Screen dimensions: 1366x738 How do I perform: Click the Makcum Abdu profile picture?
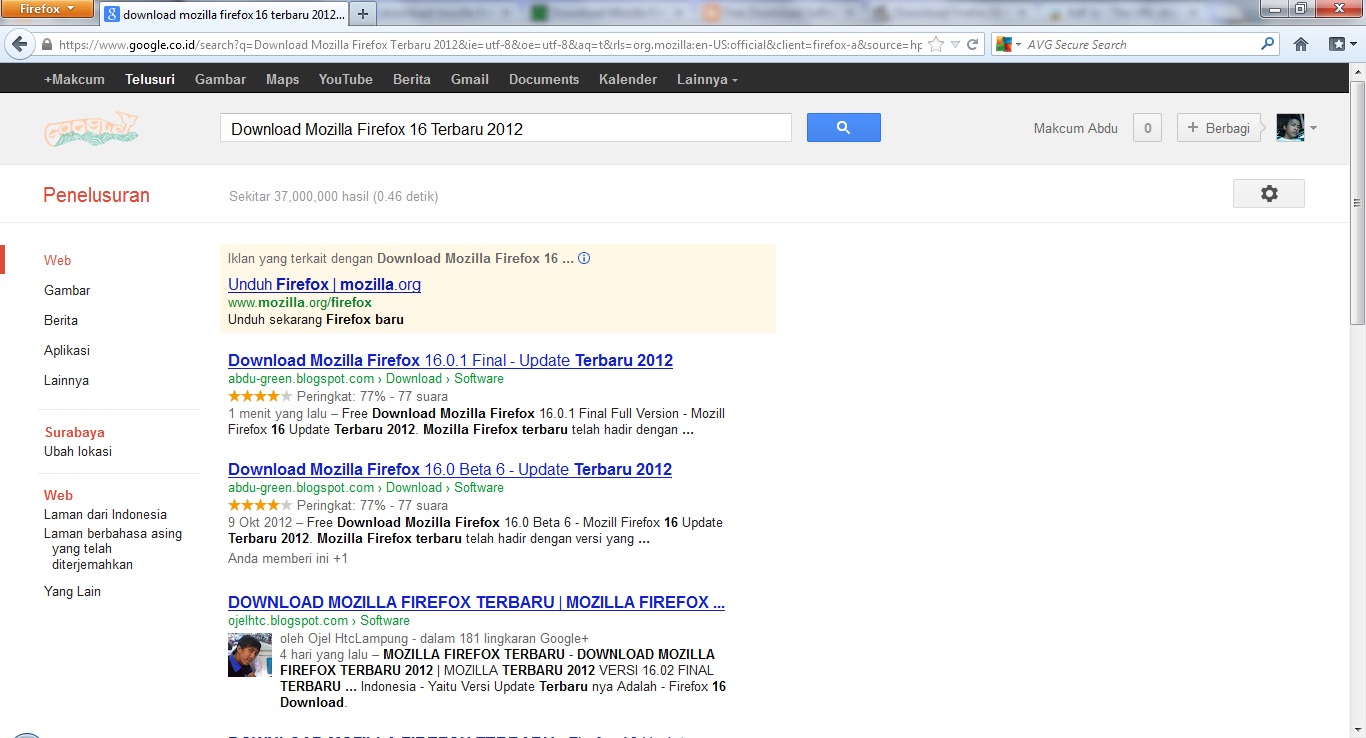pyautogui.click(x=1290, y=128)
